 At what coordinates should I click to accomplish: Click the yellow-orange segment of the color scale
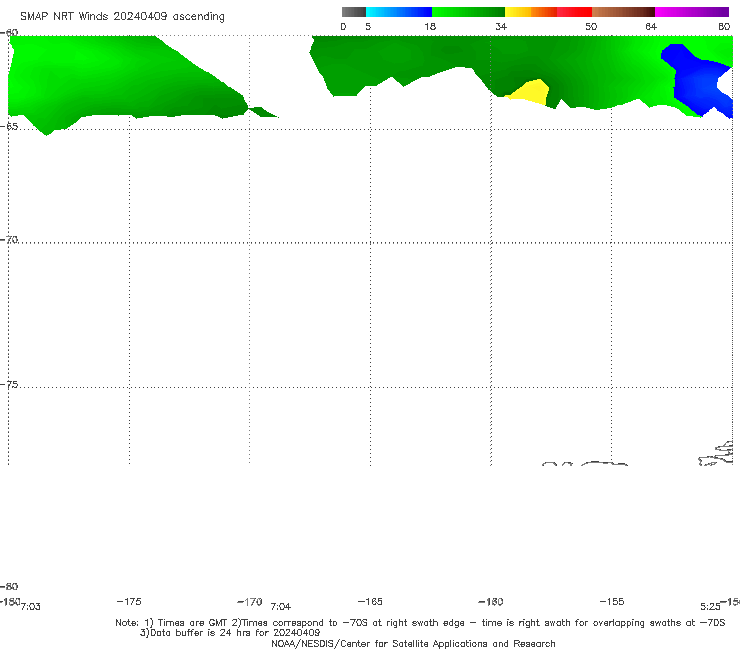[530, 12]
